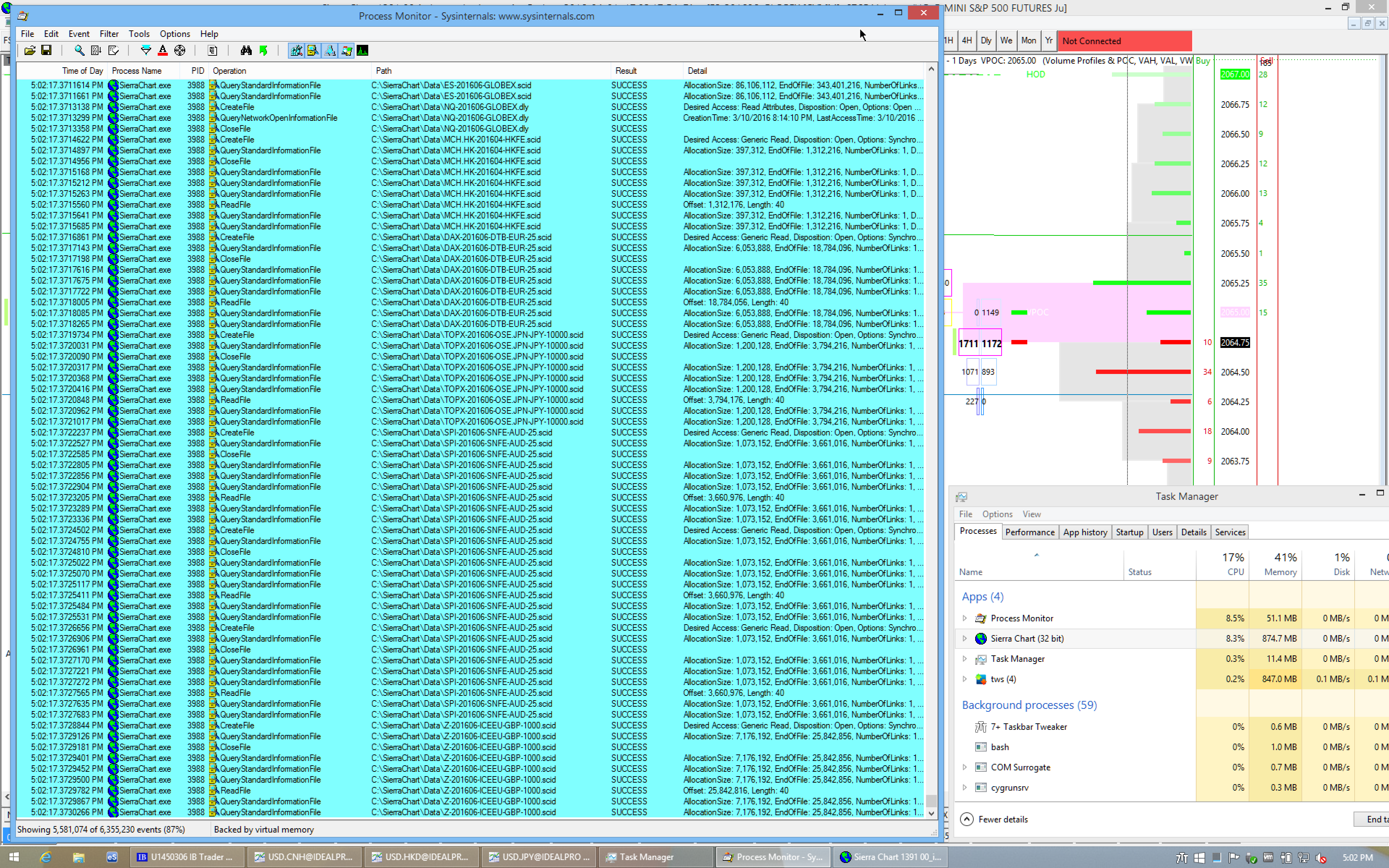The image size is (1389, 868).
Task: Expand the tws (4) app group
Action: [965, 679]
